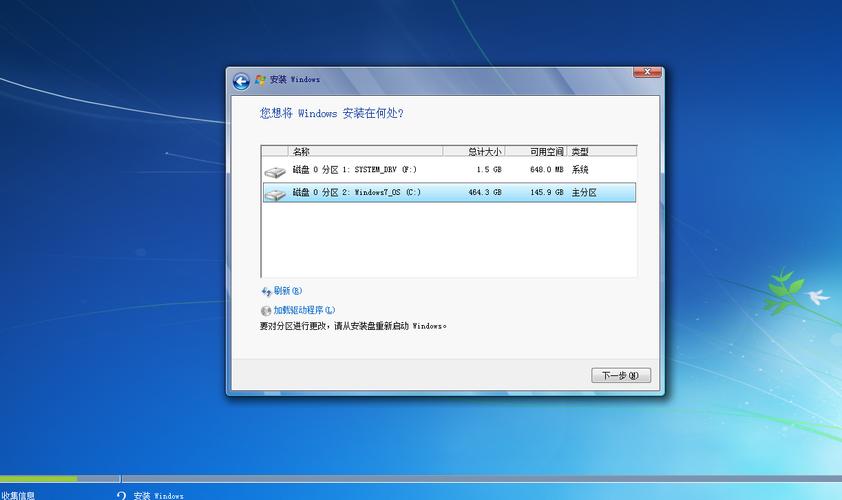
Task: Sort by 类型 column header
Action: click(602, 151)
